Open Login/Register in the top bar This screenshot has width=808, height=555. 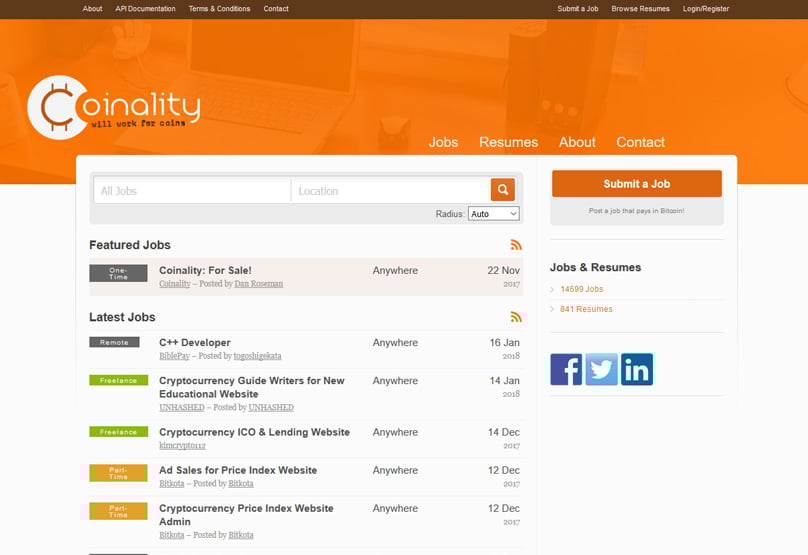(x=706, y=9)
